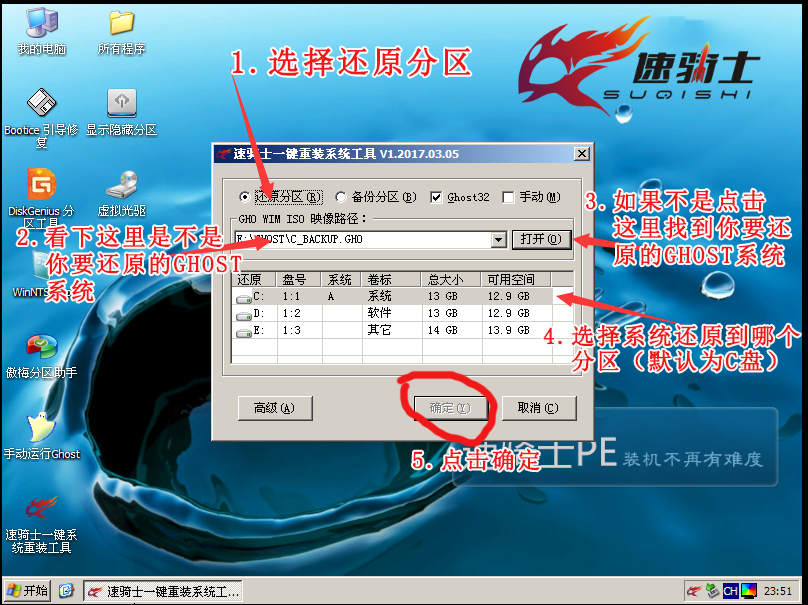Open the 虚拟光驱 desktop icon
This screenshot has height=605, width=808.
coord(122,193)
